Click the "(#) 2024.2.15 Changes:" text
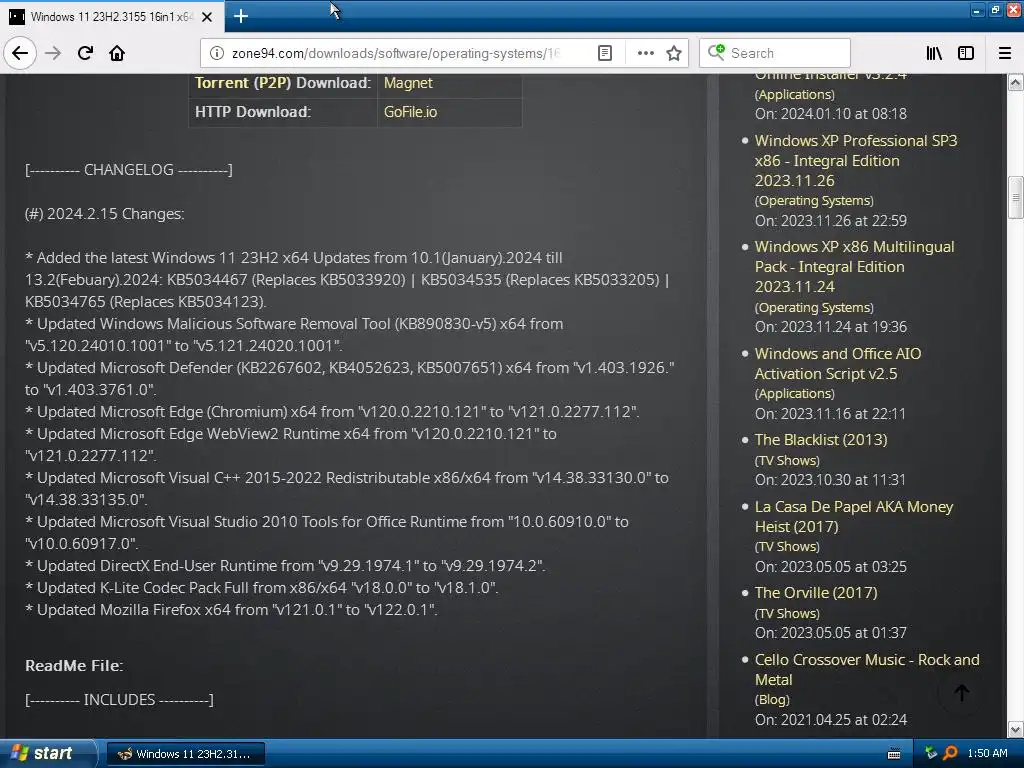Viewport: 1024px width, 768px height. (104, 214)
